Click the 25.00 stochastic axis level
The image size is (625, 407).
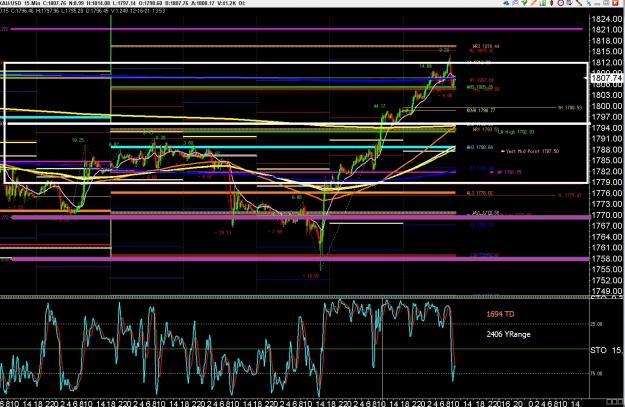click(x=596, y=324)
